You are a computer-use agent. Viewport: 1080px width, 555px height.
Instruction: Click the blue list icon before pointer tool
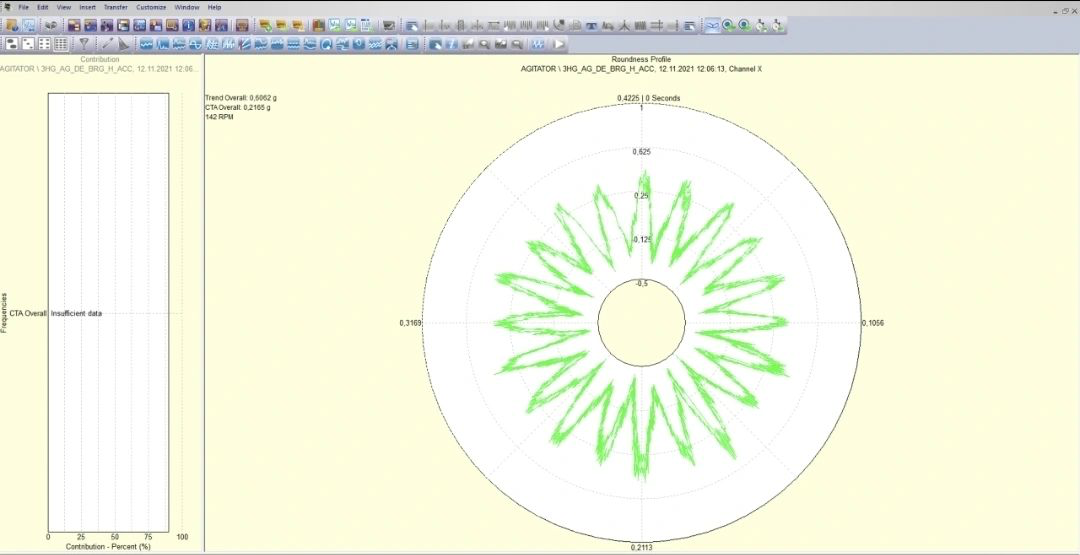pos(412,44)
